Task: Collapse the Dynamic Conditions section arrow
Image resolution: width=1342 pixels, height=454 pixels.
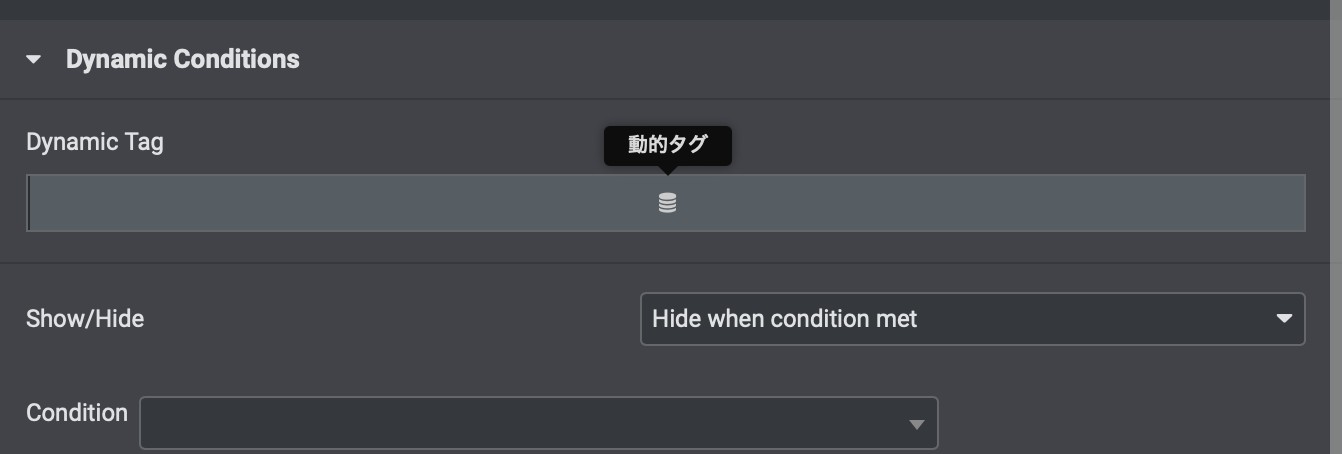Action: tap(34, 60)
